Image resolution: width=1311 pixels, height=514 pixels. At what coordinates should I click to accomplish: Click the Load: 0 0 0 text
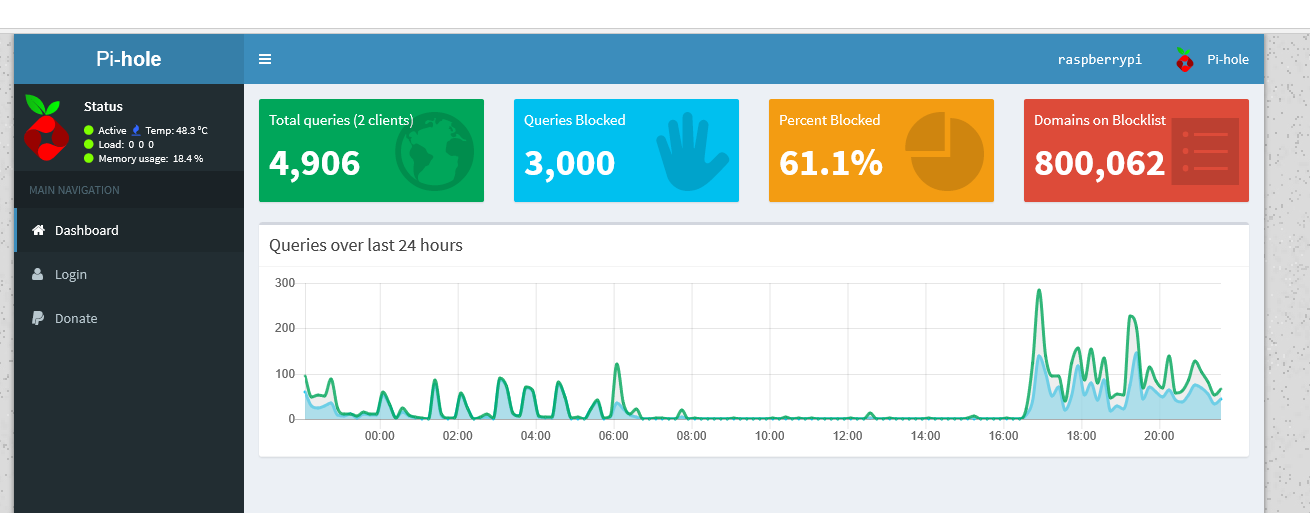coord(126,144)
